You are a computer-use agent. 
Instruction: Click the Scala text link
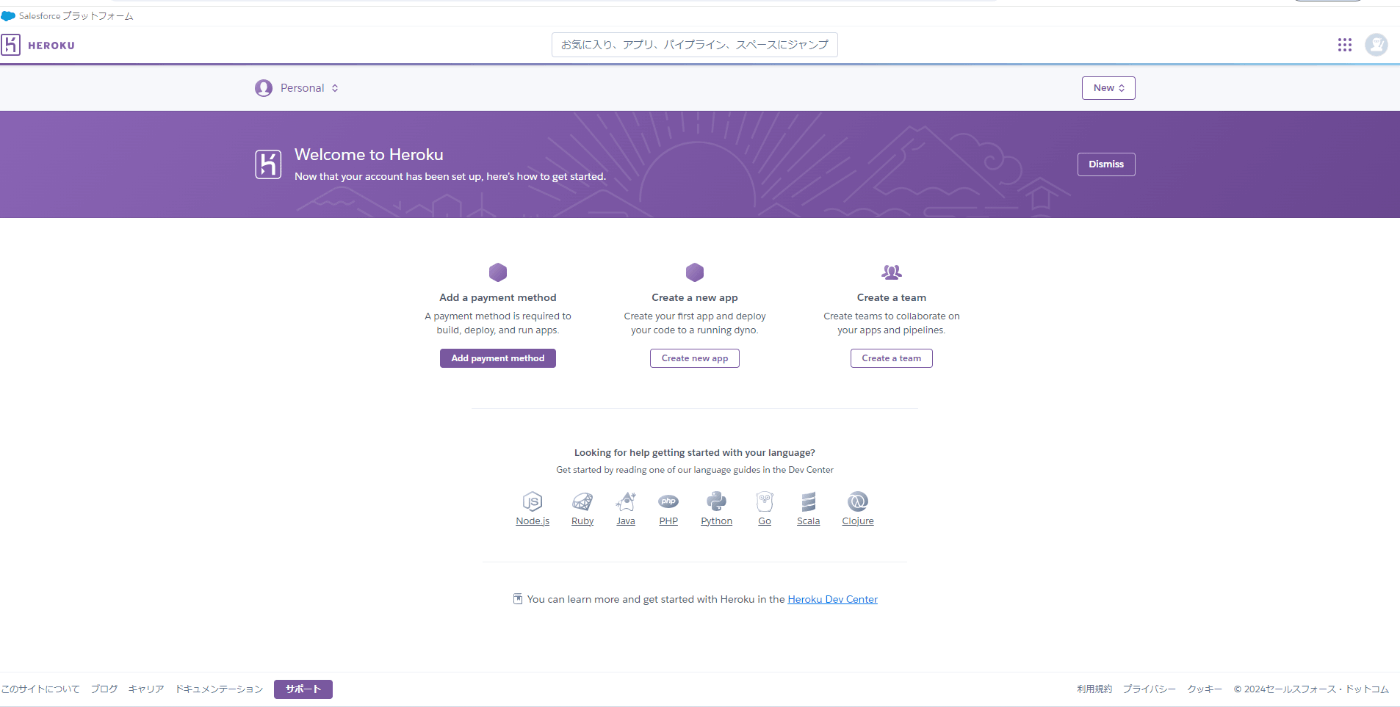tap(808, 521)
